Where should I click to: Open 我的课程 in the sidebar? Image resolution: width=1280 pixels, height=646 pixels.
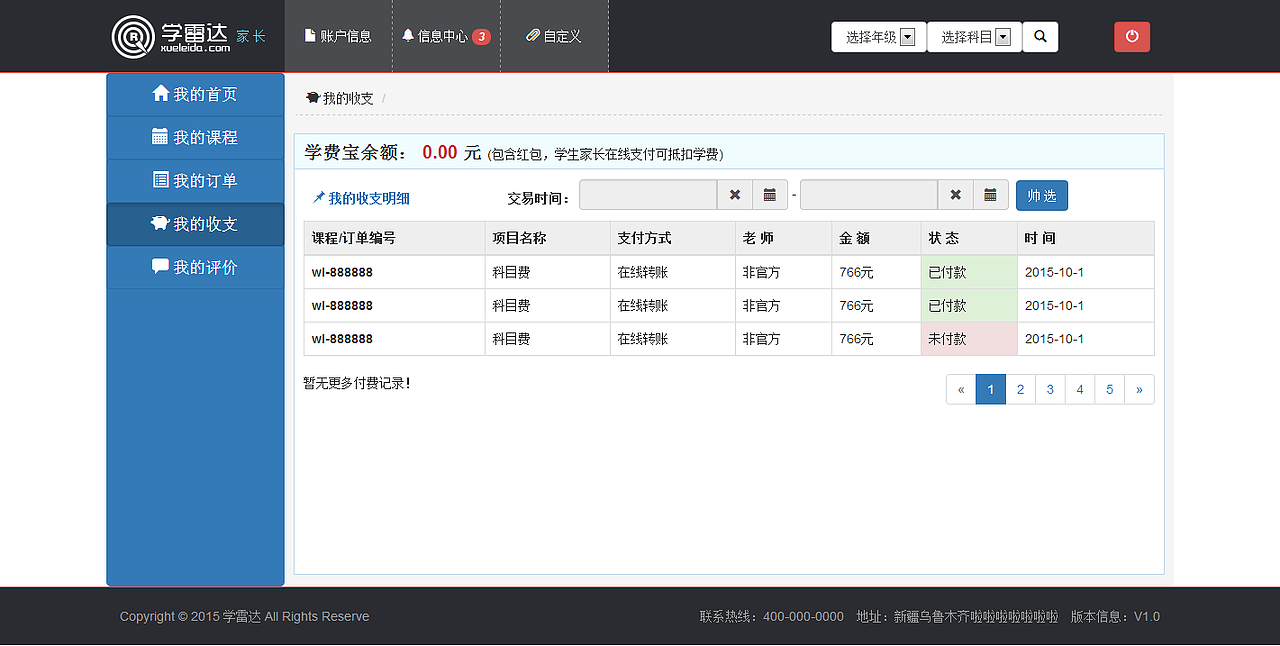pos(195,137)
